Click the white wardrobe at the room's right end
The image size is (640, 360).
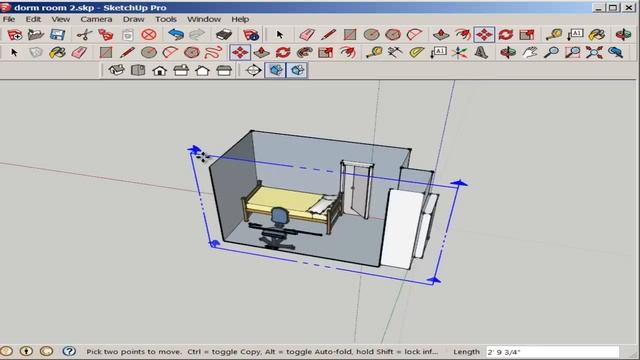click(402, 229)
